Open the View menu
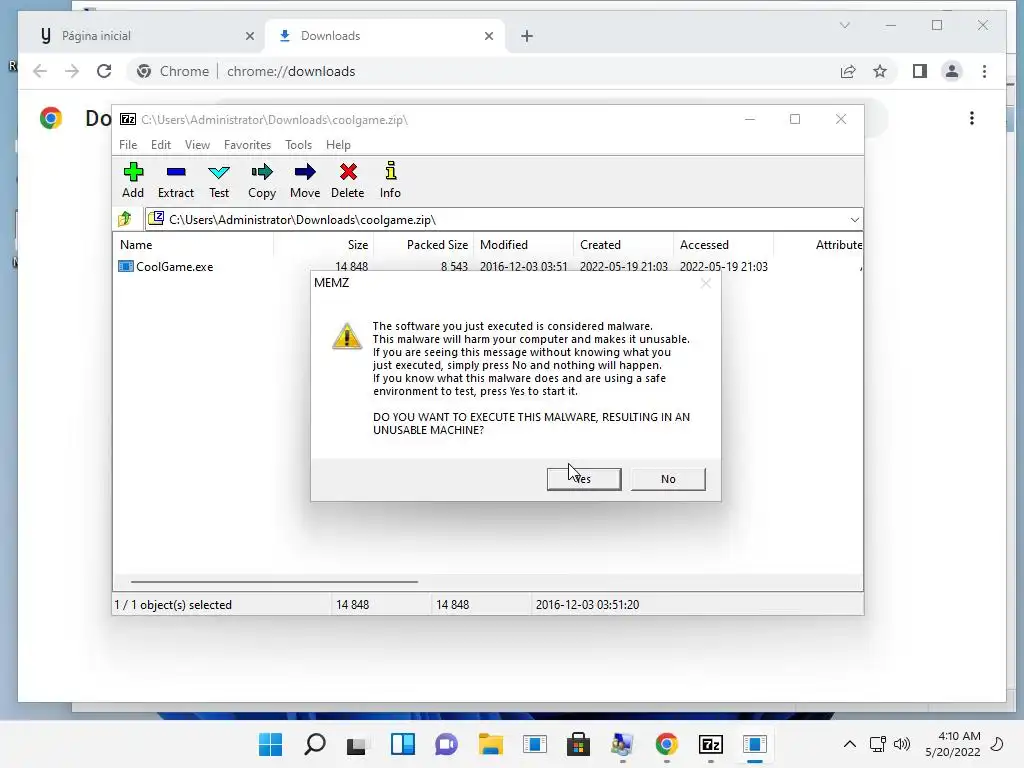Viewport: 1024px width, 768px height. click(x=197, y=145)
